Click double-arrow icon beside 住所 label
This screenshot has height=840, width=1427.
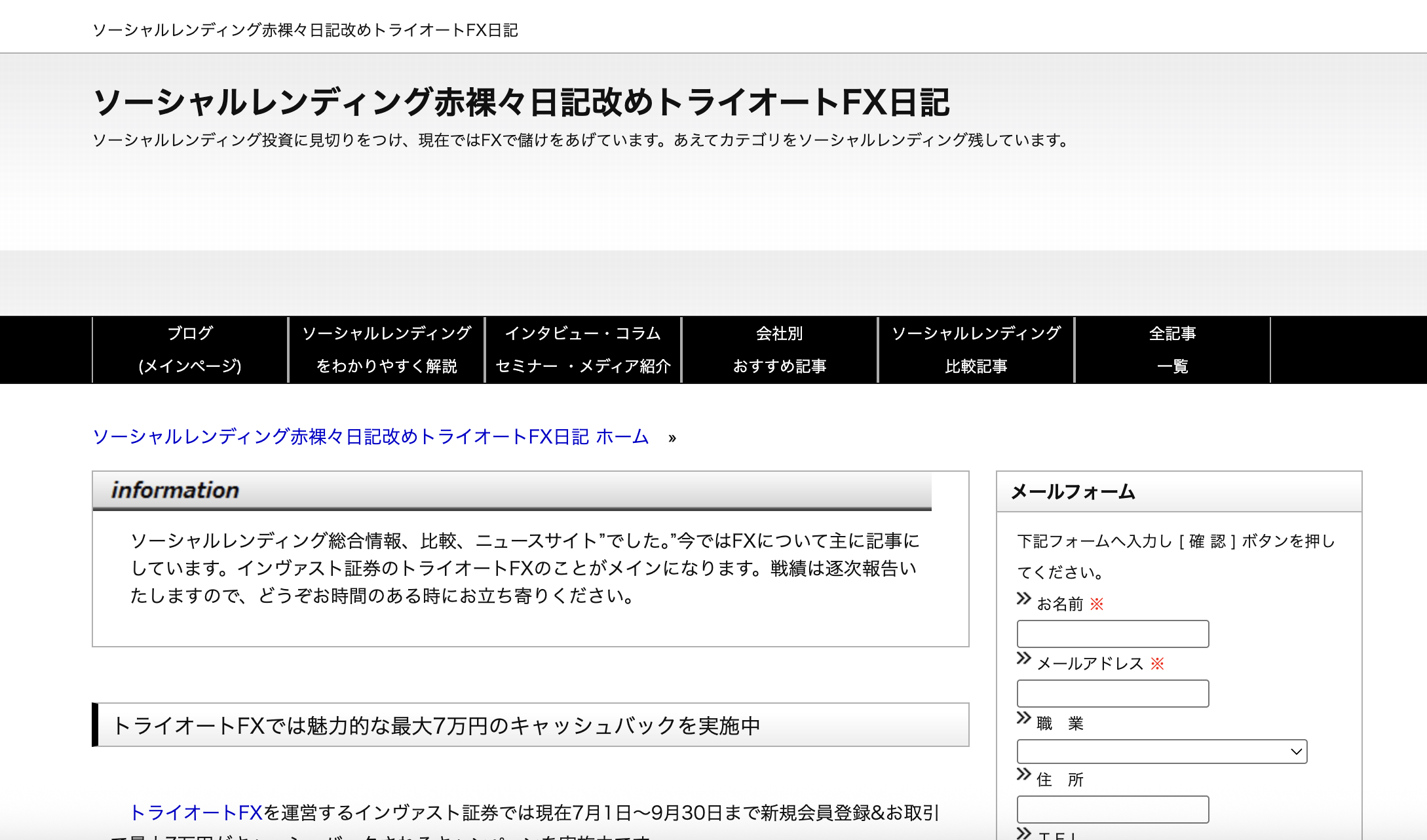click(x=1023, y=774)
